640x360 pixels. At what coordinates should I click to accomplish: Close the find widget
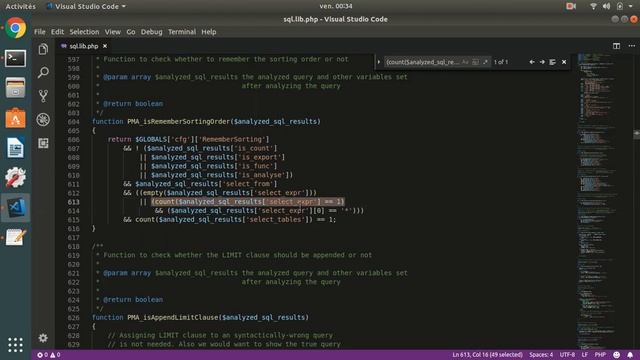pyautogui.click(x=564, y=62)
